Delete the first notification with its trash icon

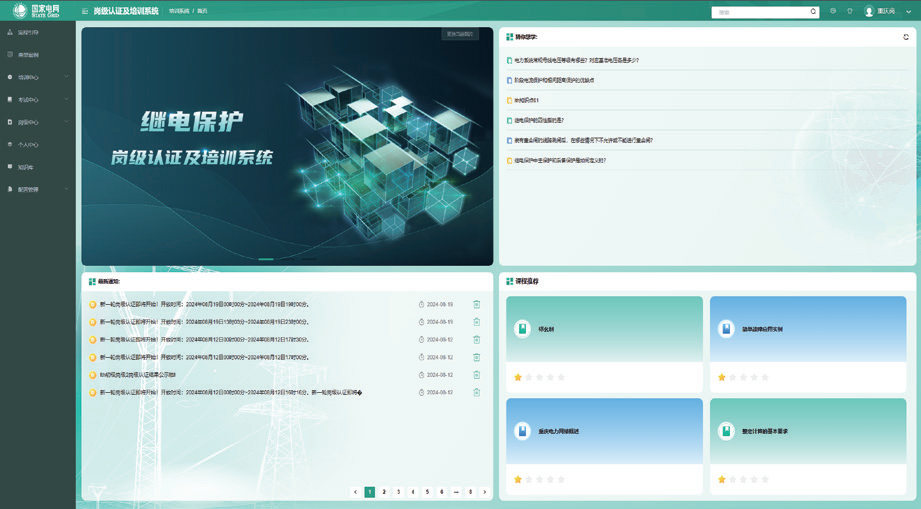point(476,304)
